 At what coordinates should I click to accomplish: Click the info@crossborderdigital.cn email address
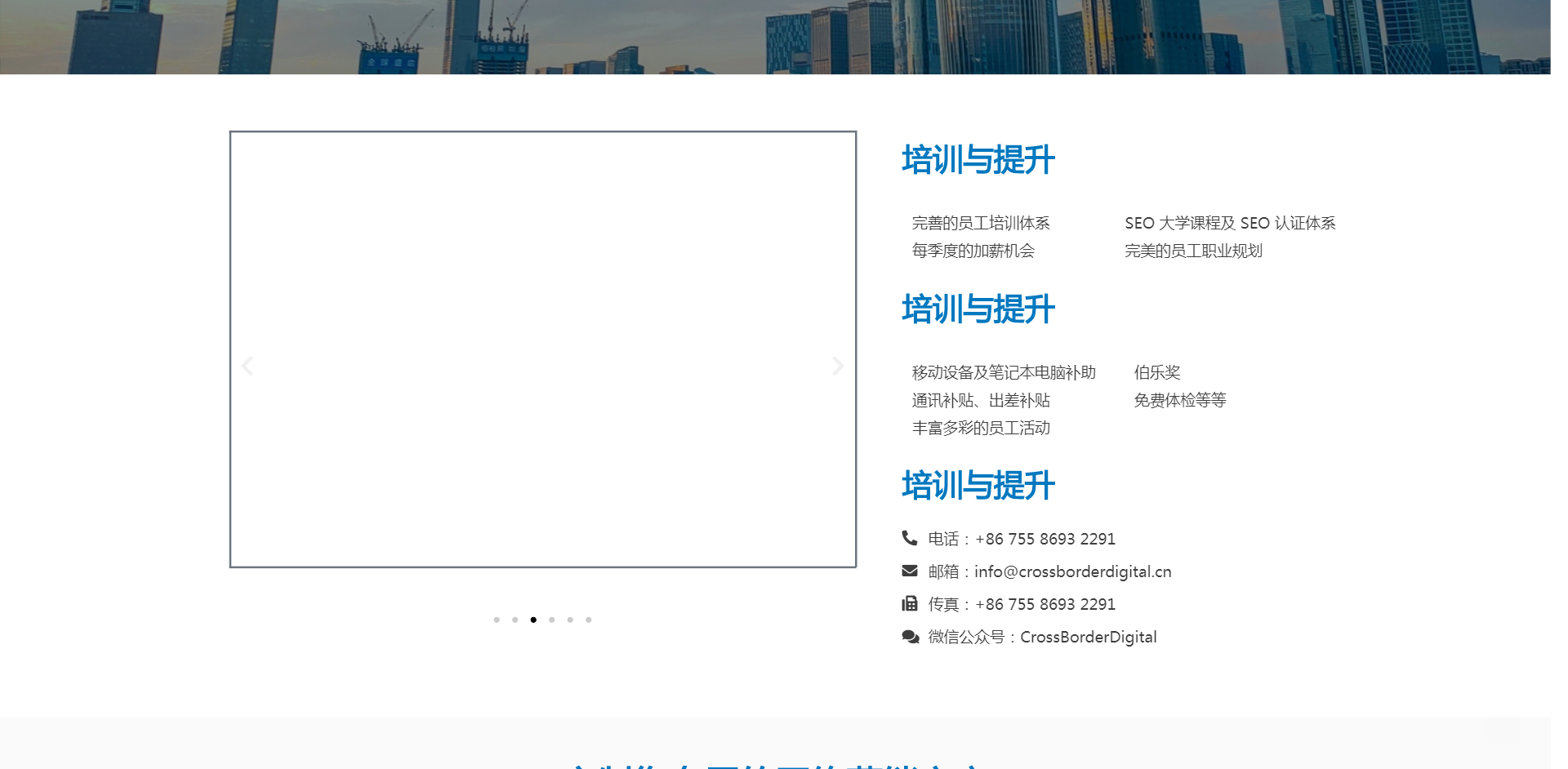pos(1072,571)
